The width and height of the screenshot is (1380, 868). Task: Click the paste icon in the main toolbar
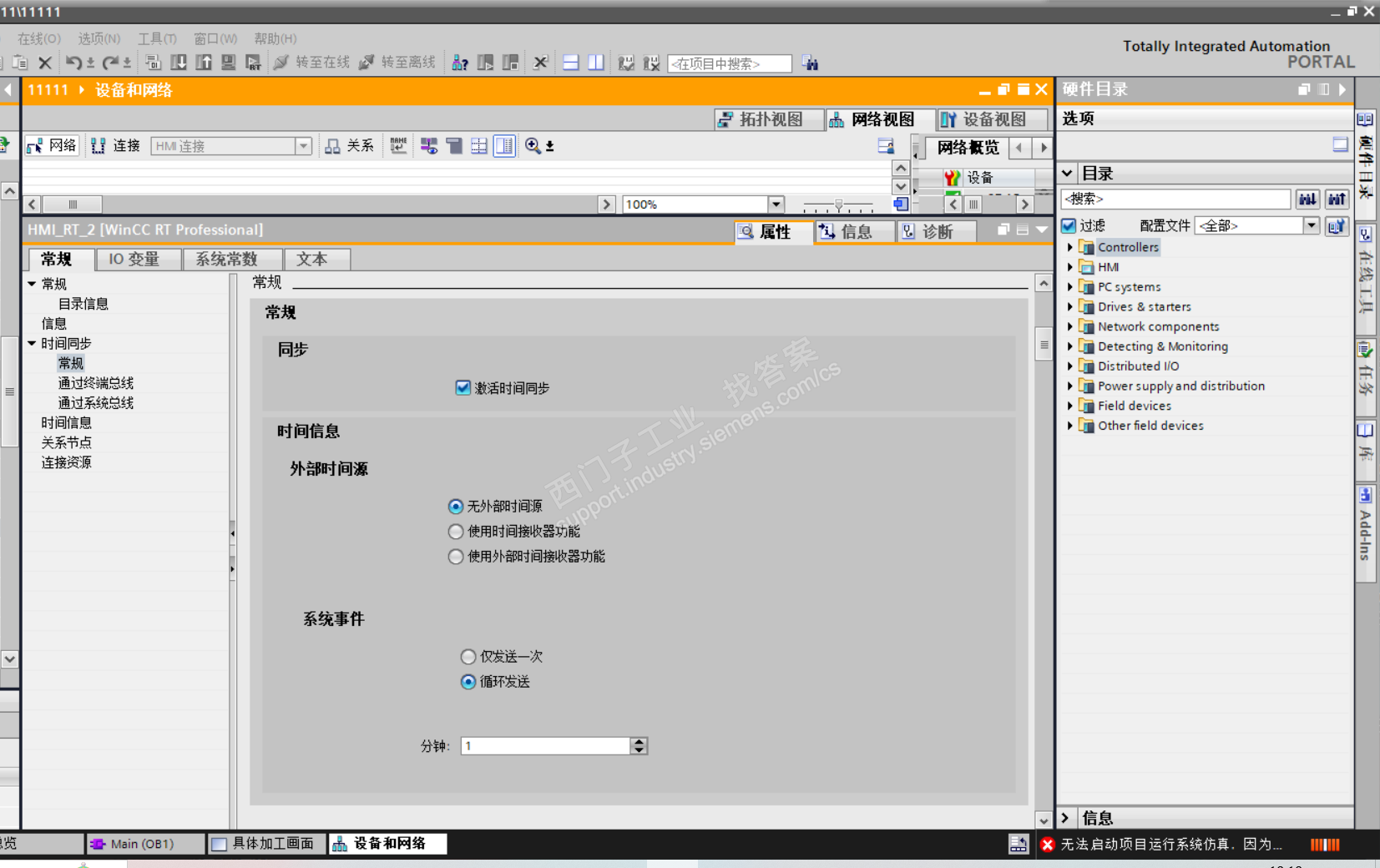coord(20,63)
